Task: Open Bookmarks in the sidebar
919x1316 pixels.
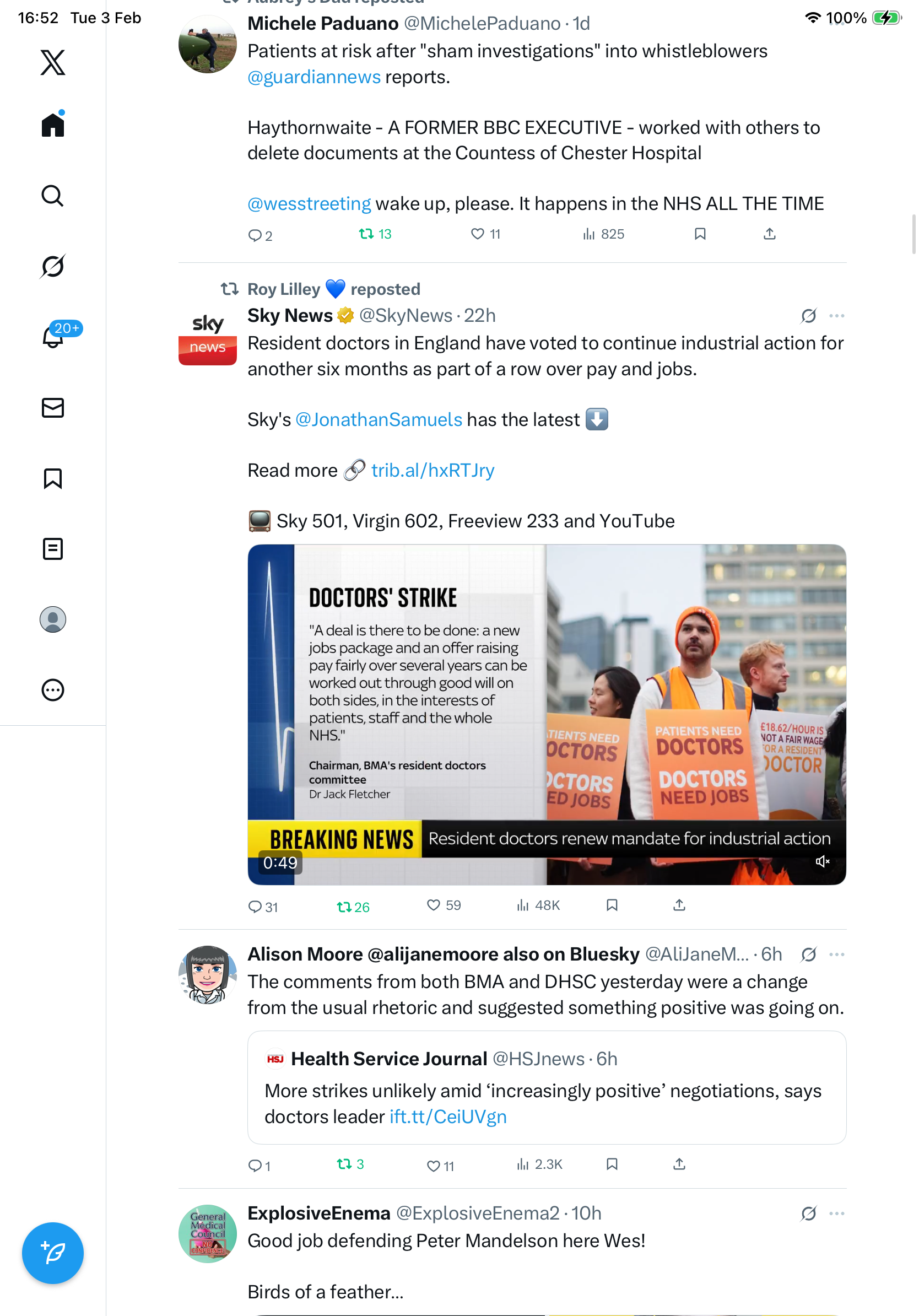Action: coord(53,478)
